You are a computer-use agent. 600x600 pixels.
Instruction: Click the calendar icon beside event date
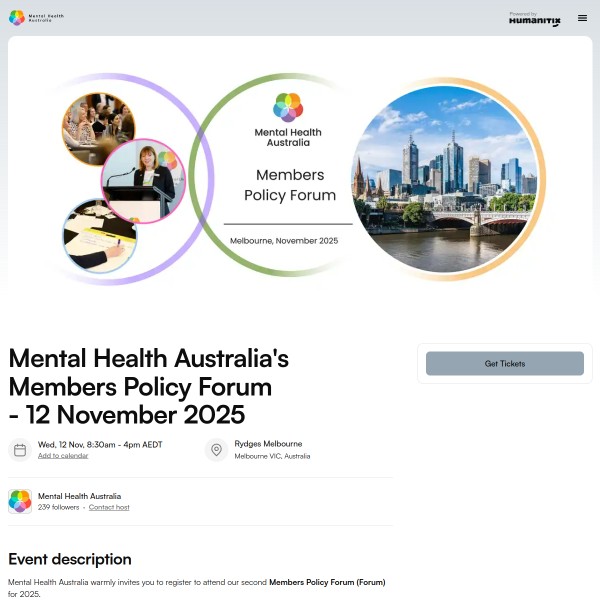[x=20, y=450]
